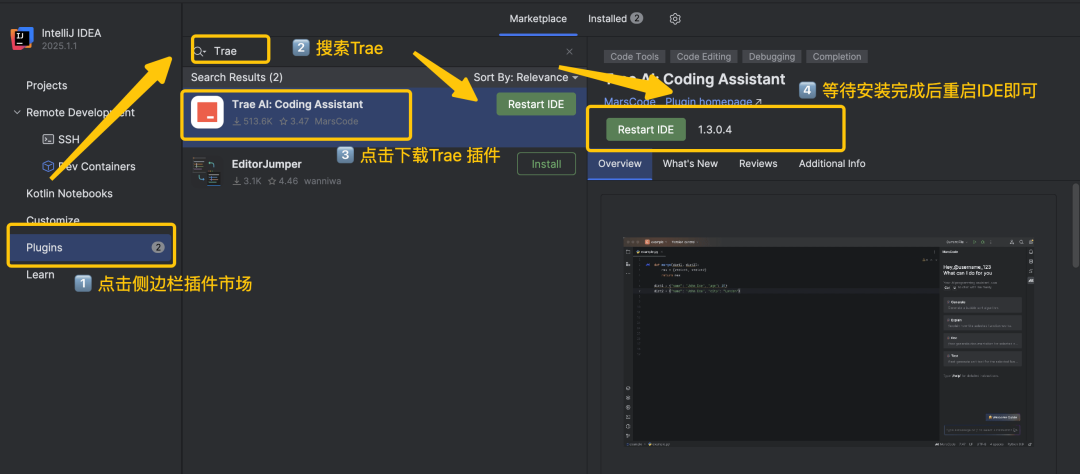Click the wanniwa vendor name

pos(322,181)
